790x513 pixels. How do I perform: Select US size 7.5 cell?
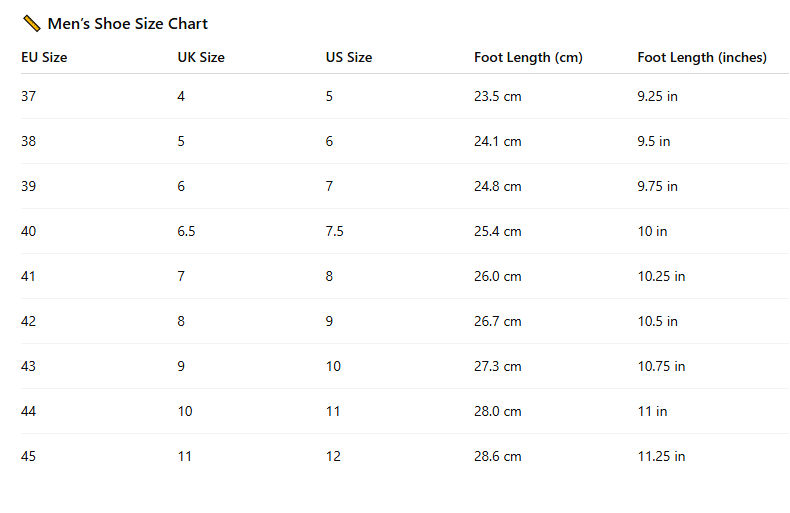point(335,231)
